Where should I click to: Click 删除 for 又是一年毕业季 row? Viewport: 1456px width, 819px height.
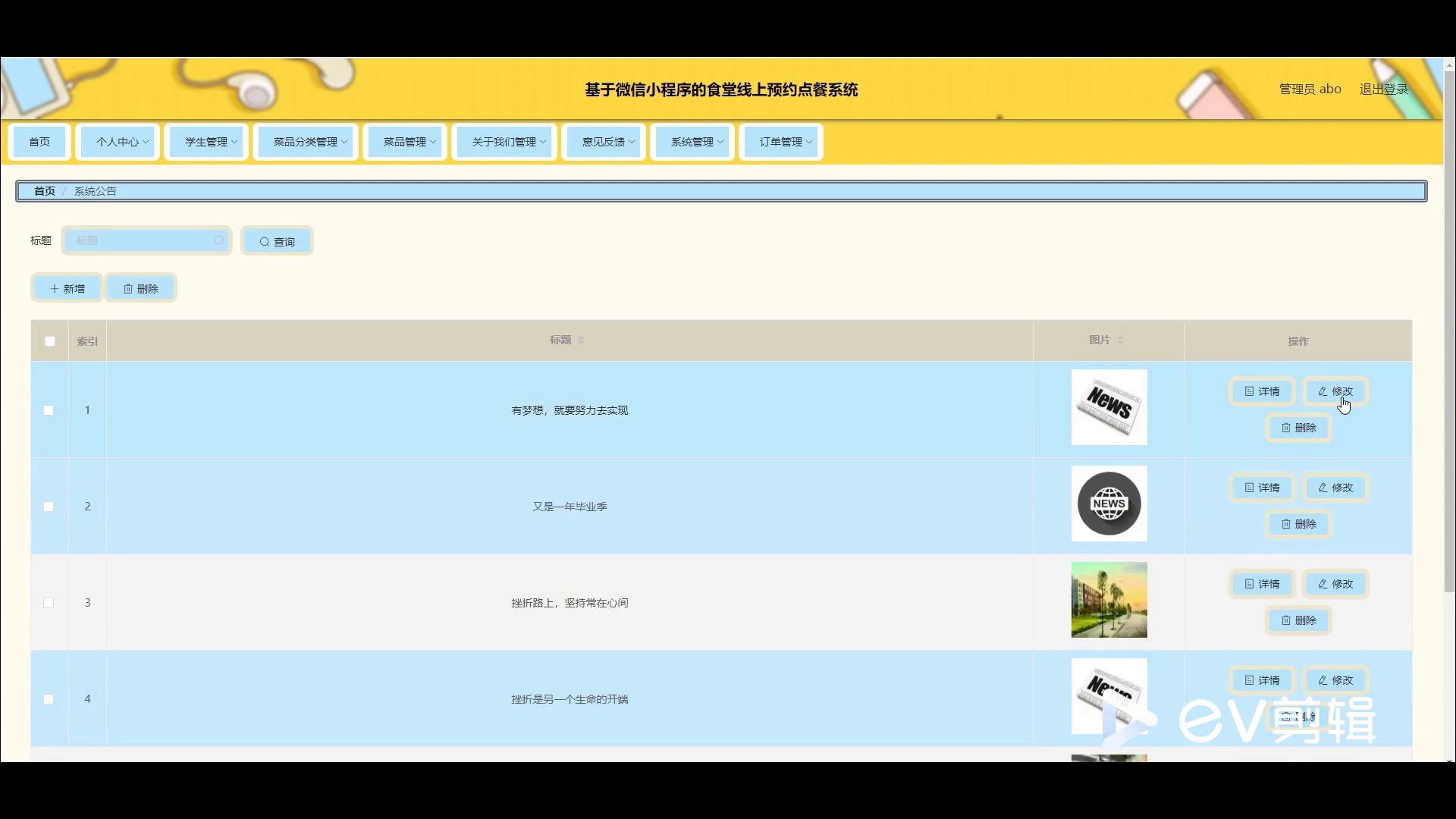tap(1298, 524)
